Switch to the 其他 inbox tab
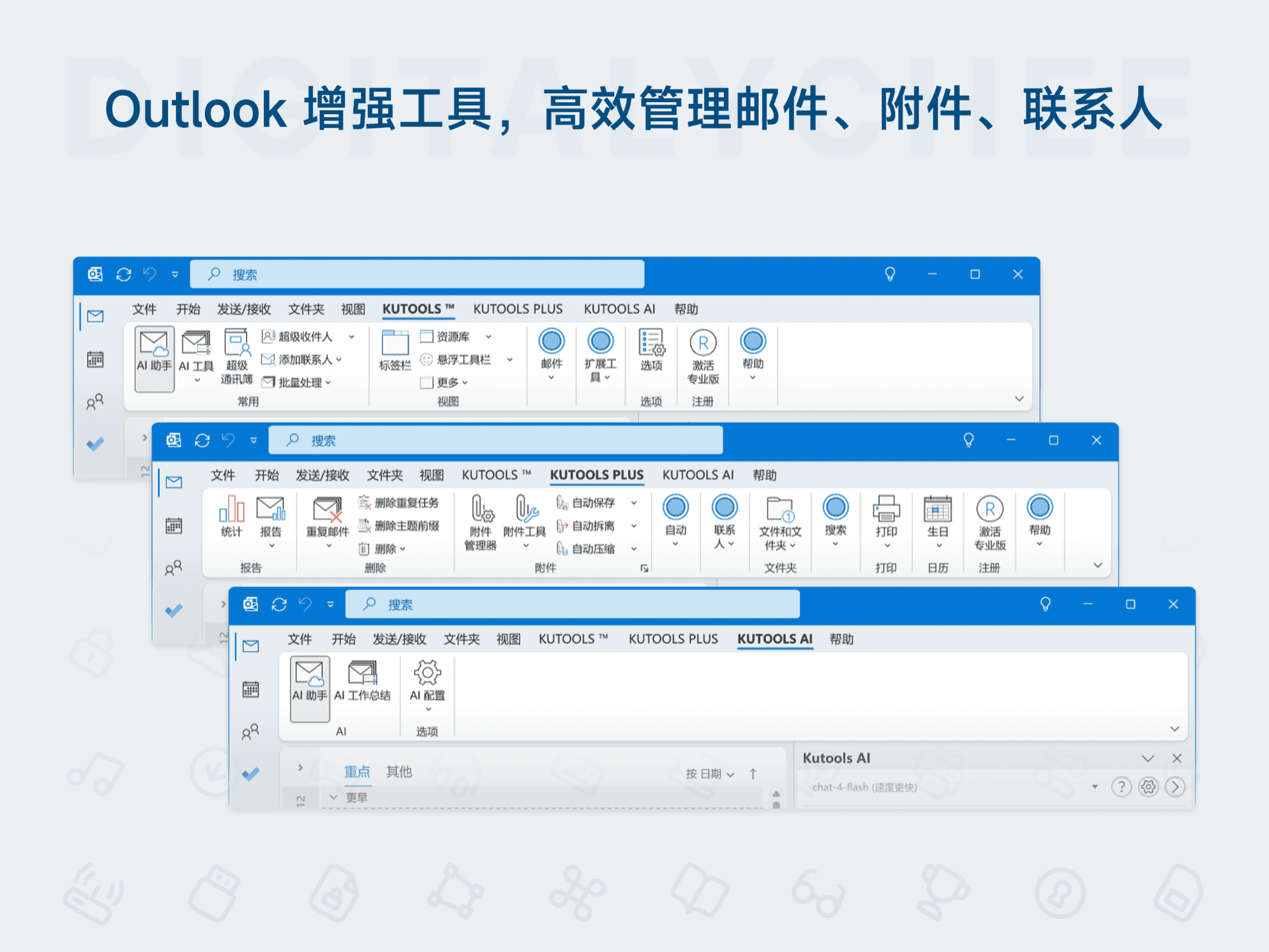Screen dimensions: 1269x952 click(x=399, y=772)
